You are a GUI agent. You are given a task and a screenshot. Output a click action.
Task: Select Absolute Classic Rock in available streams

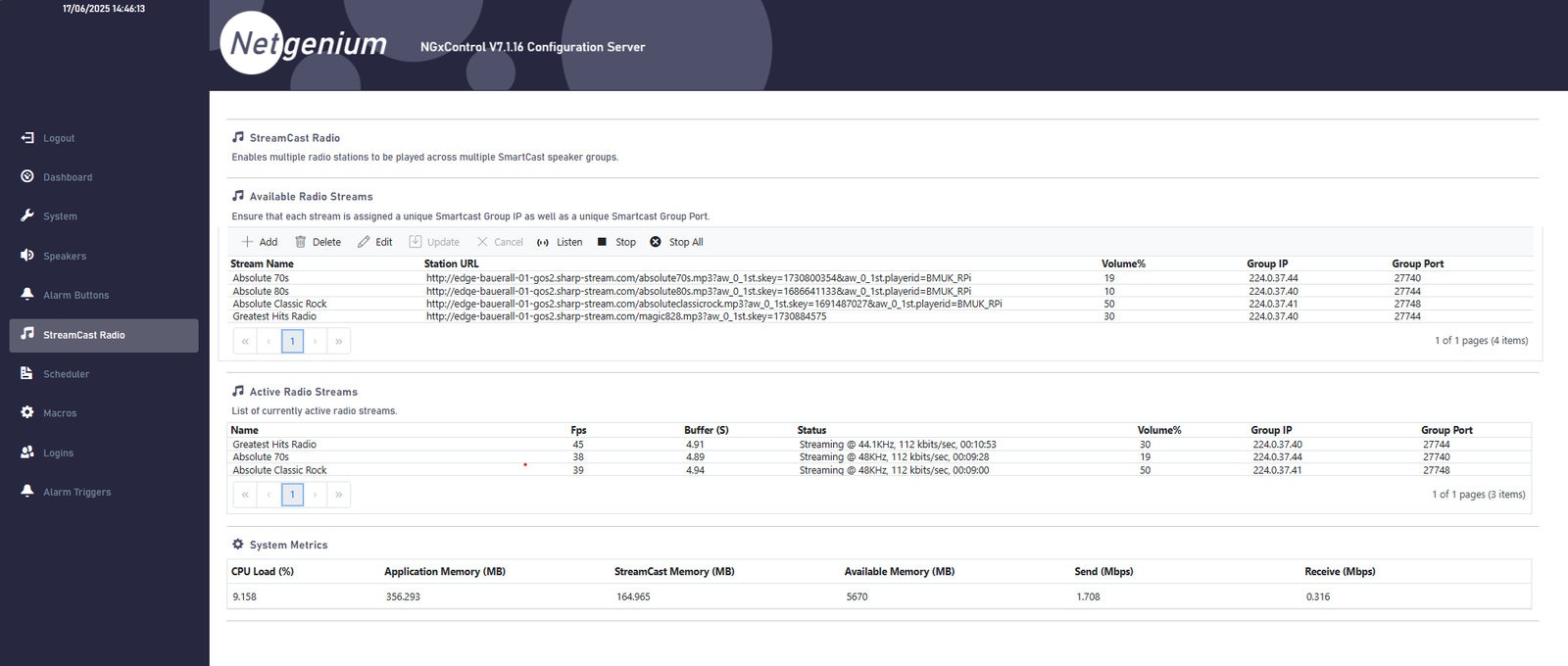tap(880, 304)
